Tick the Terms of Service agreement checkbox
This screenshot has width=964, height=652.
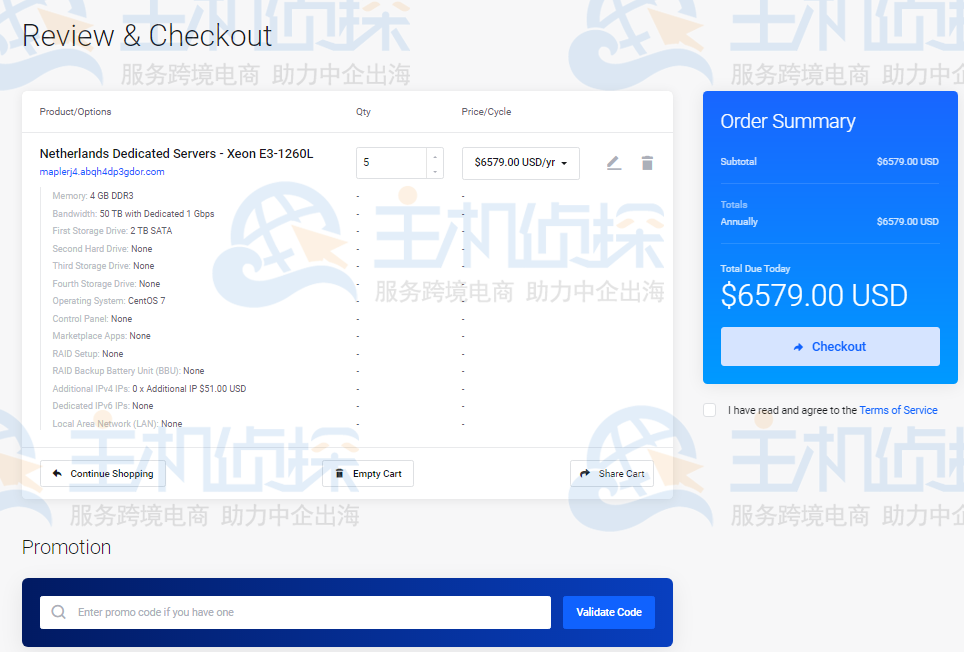710,410
